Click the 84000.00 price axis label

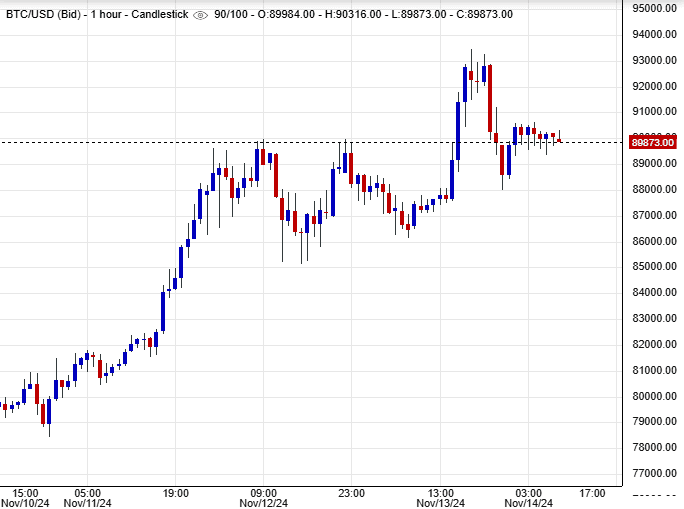point(654,292)
